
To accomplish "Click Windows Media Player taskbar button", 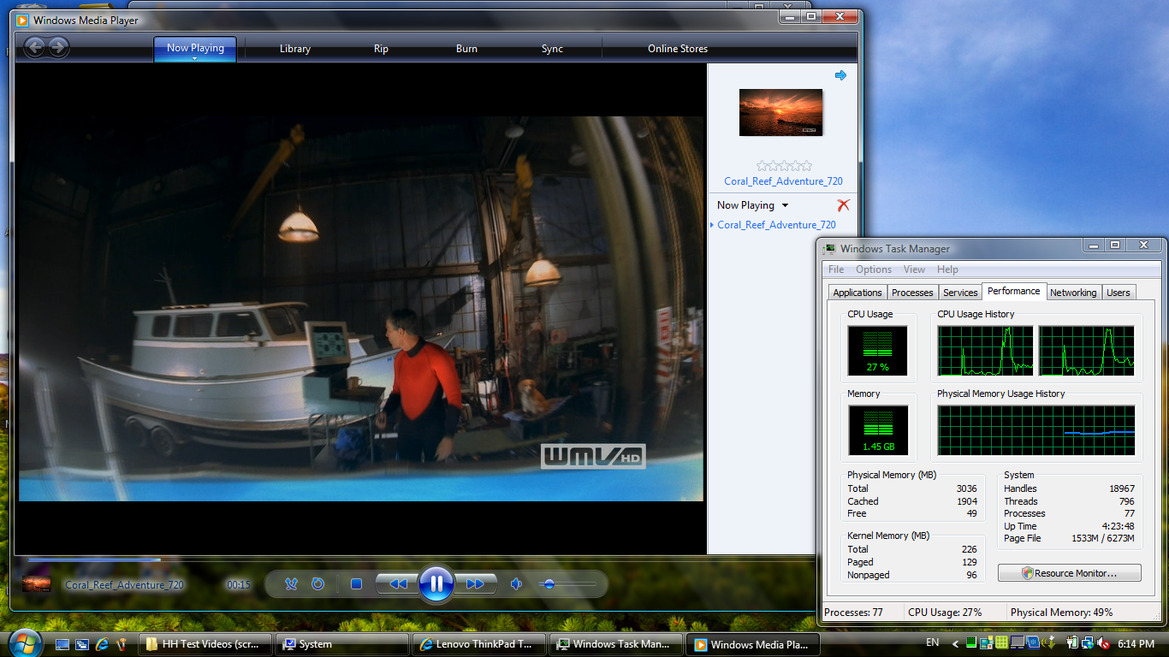I will click(x=753, y=644).
